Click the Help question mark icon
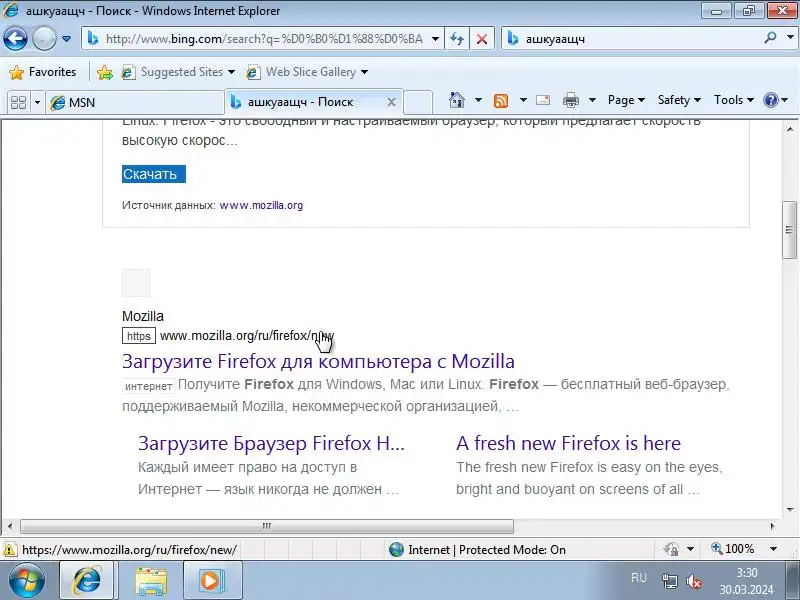The image size is (800, 600). pyautogui.click(x=770, y=100)
